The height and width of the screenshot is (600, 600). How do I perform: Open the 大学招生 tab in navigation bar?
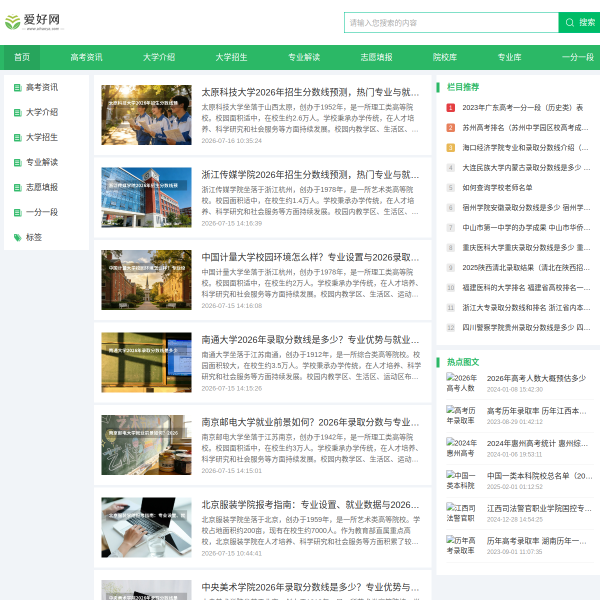coord(231,57)
